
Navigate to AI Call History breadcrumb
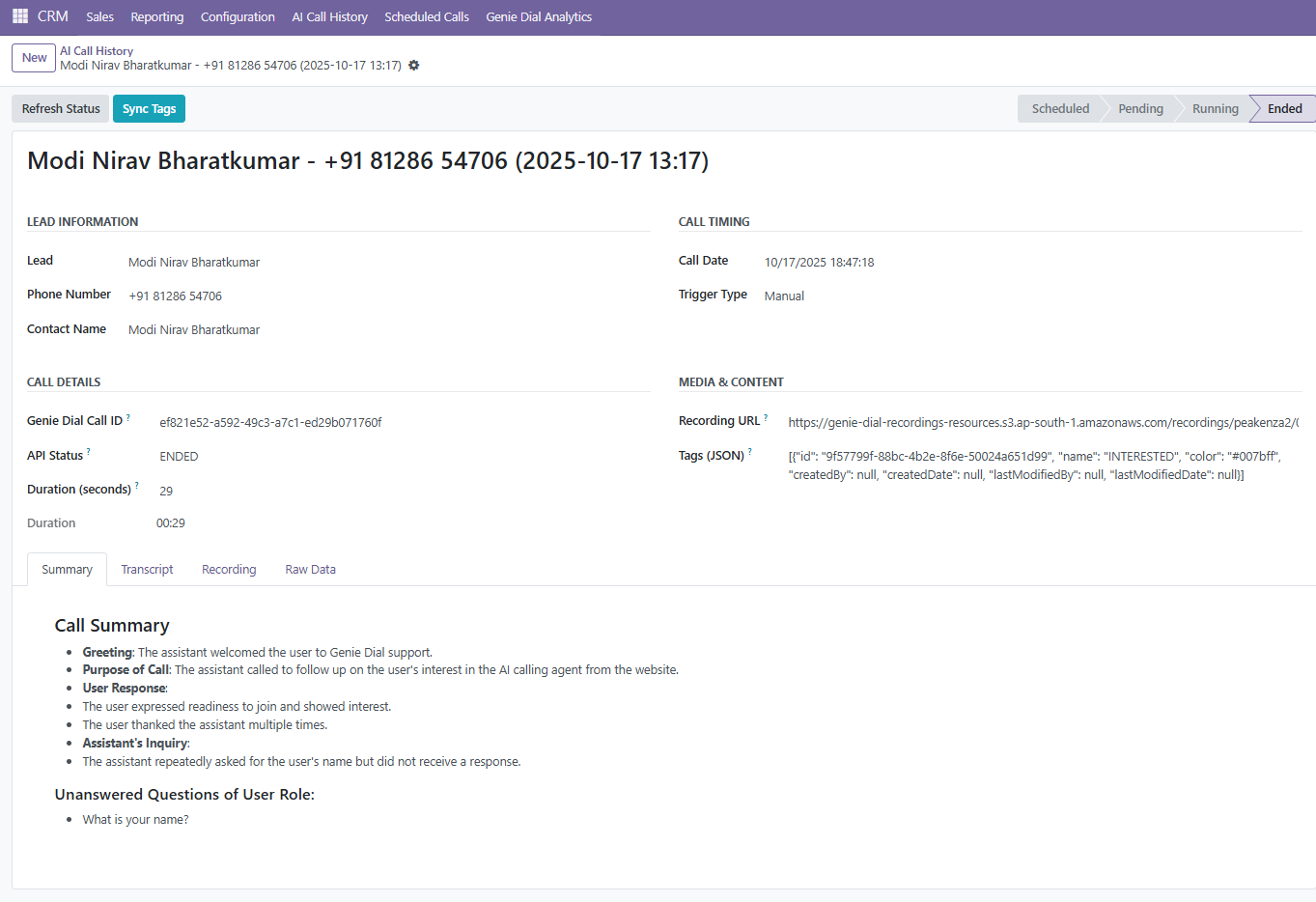pyautogui.click(x=97, y=51)
